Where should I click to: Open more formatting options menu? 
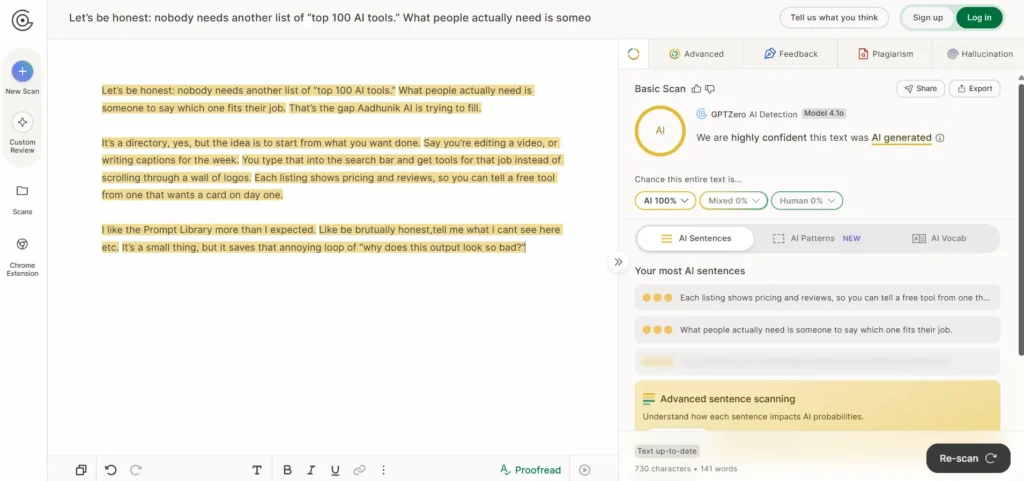(x=383, y=470)
